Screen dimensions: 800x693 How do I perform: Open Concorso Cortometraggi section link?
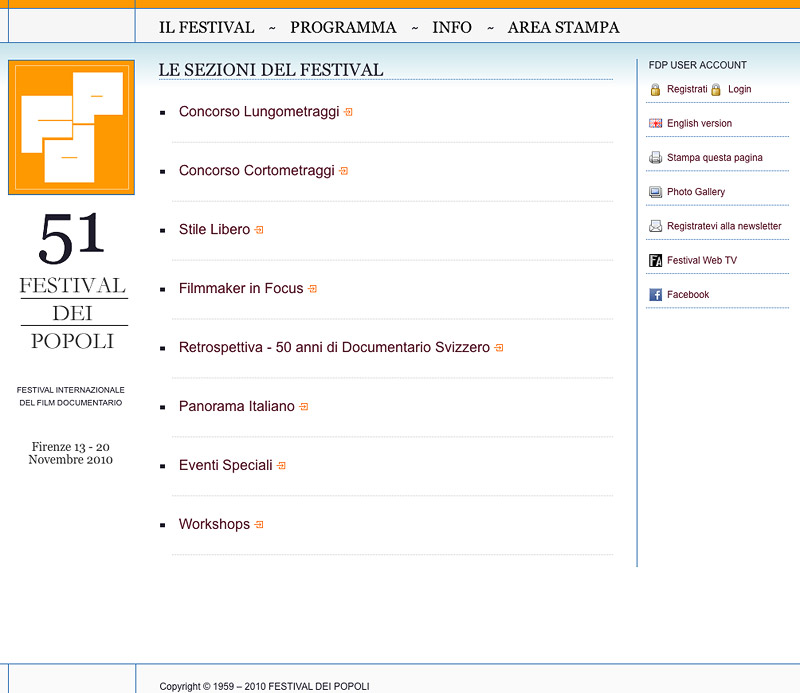point(257,170)
